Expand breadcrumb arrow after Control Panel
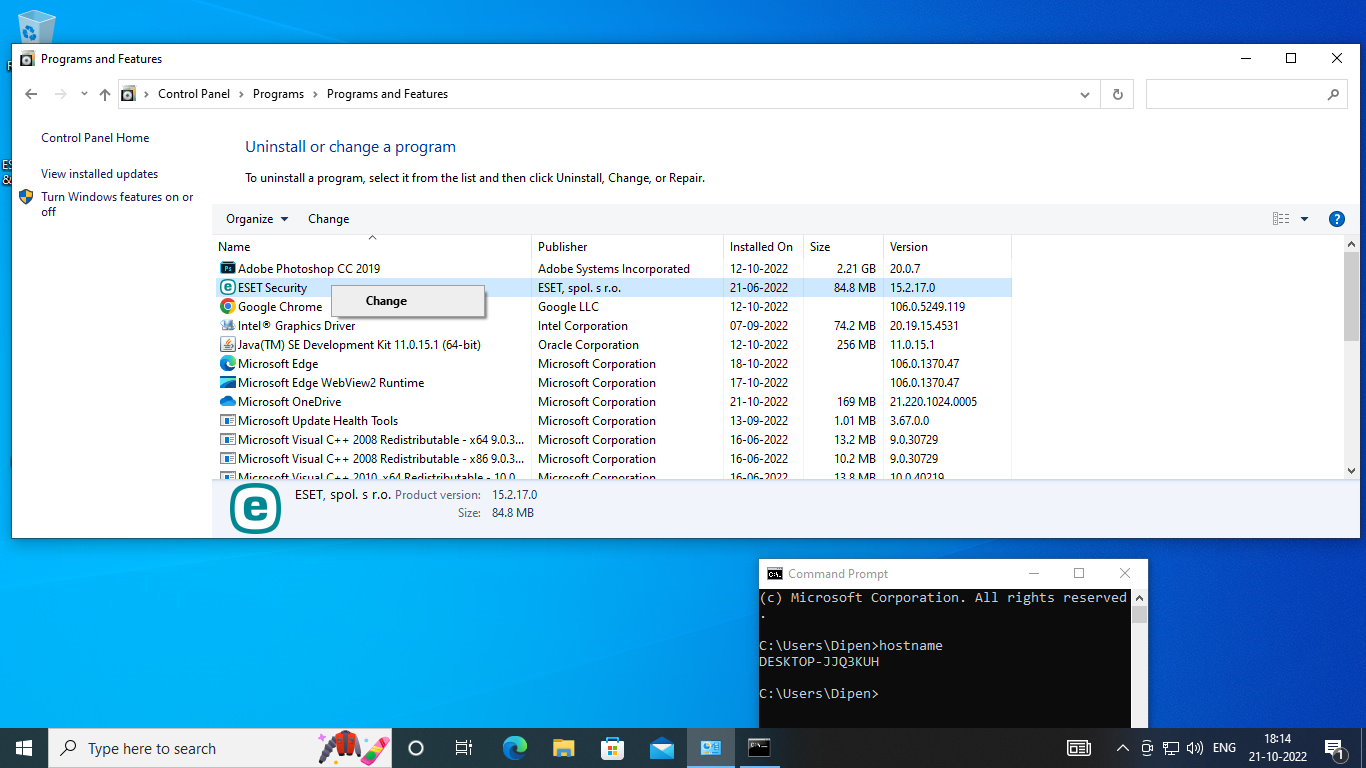The width and height of the screenshot is (1366, 768). point(241,94)
